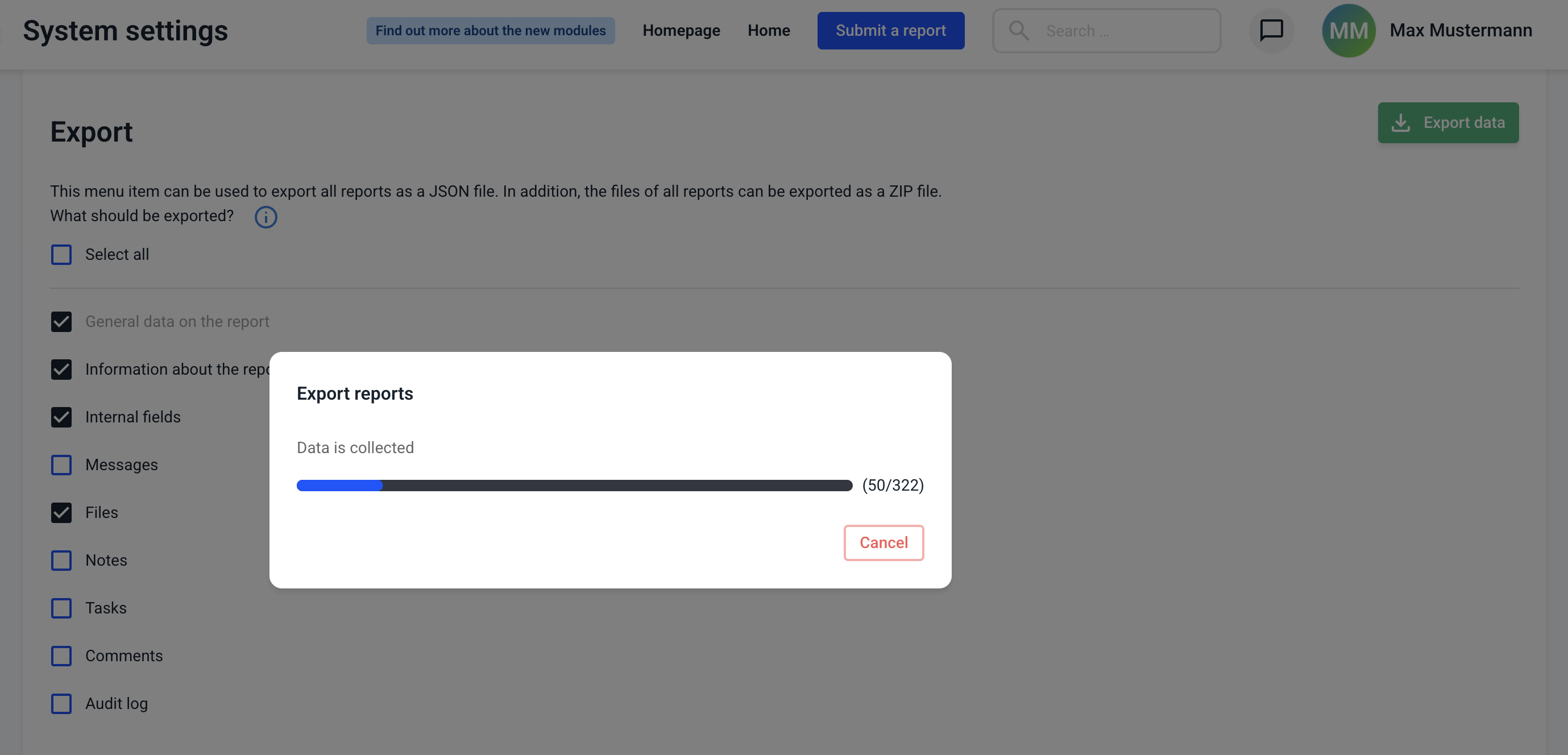1568x755 pixels.
Task: Click the search magnifier icon
Action: (x=1018, y=31)
